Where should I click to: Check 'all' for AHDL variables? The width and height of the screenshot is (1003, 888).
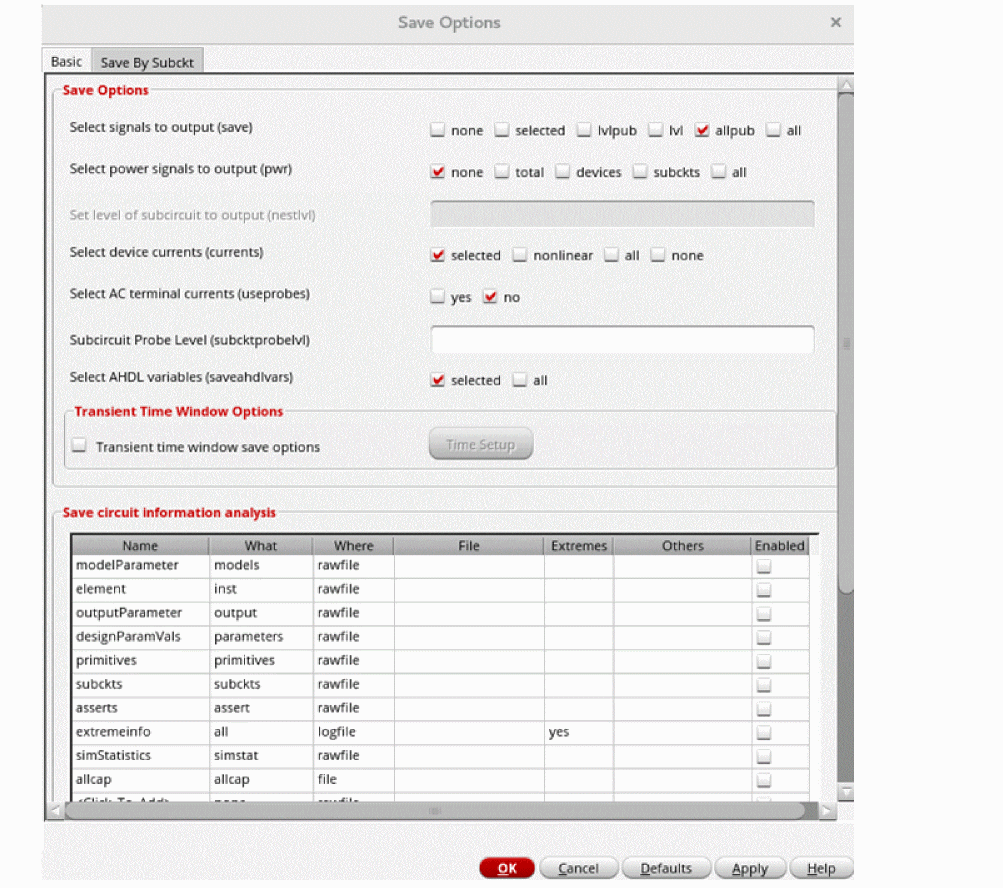[520, 380]
